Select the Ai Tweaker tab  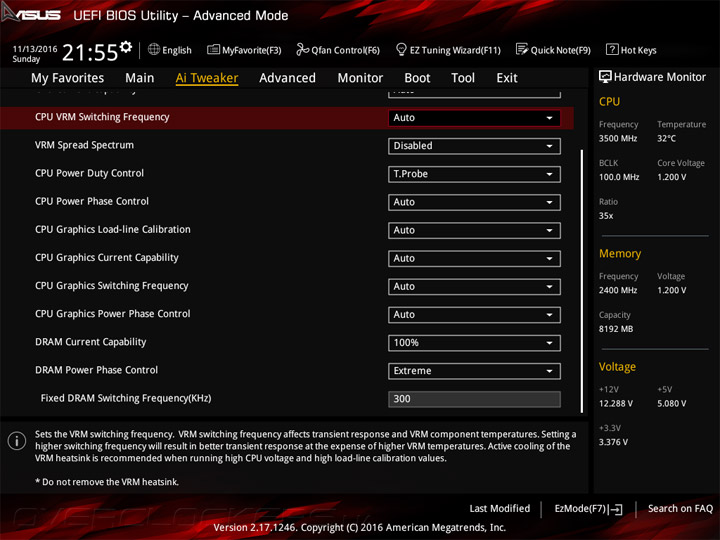(x=207, y=78)
